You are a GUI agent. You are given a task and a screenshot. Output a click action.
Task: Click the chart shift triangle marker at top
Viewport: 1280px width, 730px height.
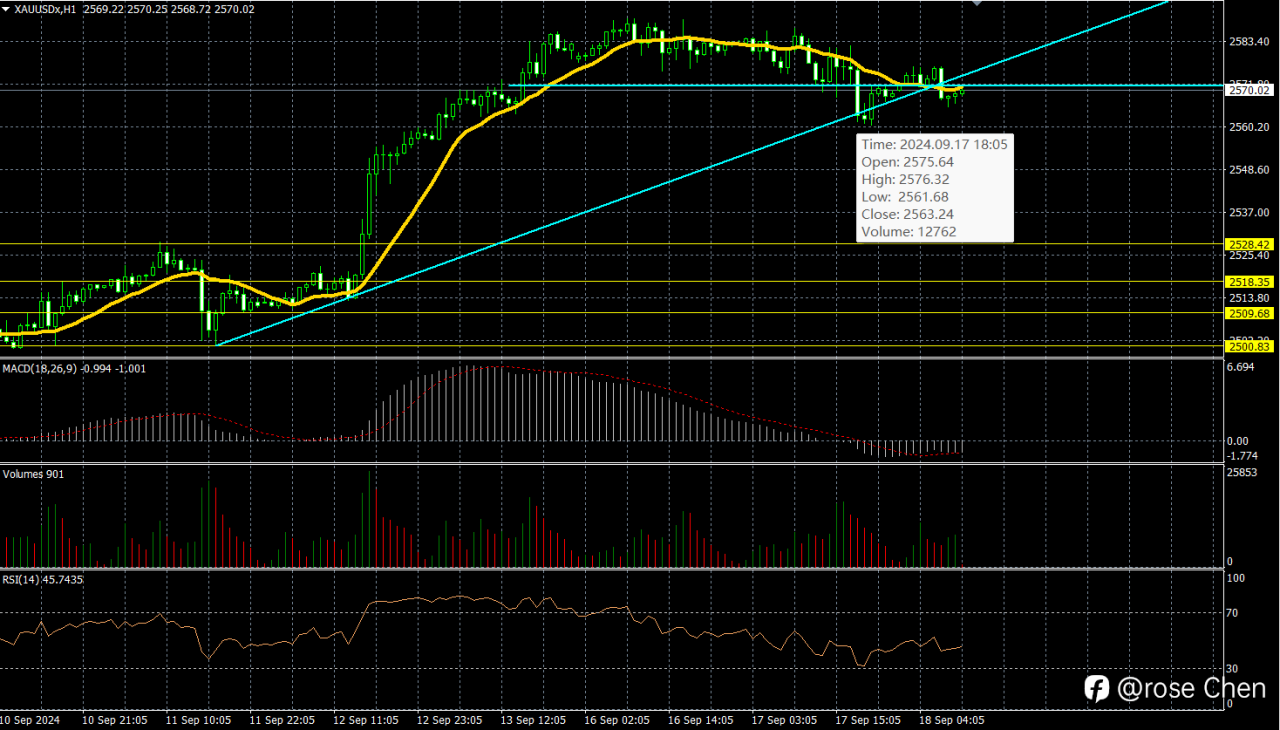coord(978,4)
